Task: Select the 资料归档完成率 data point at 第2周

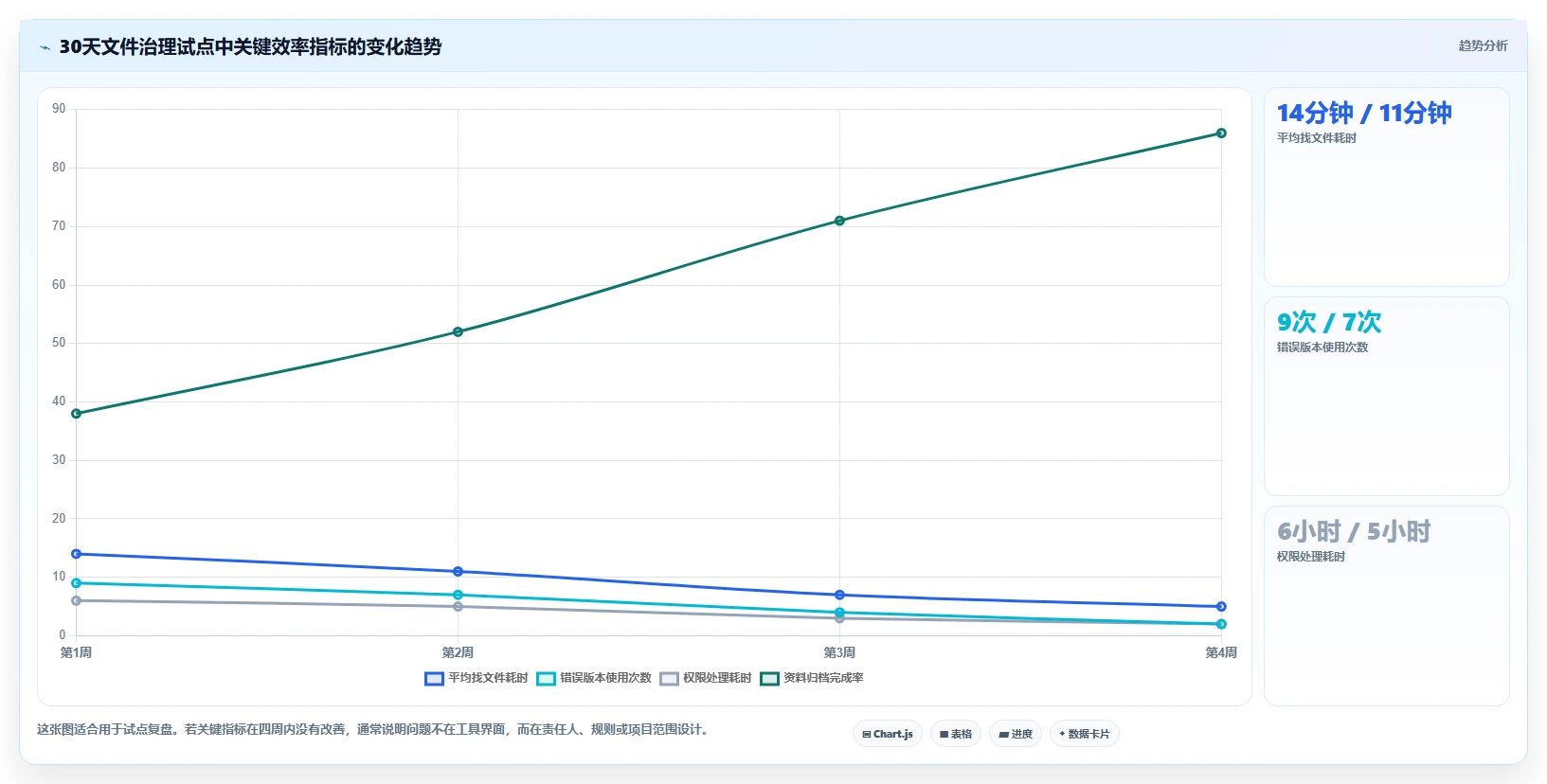Action: click(458, 332)
